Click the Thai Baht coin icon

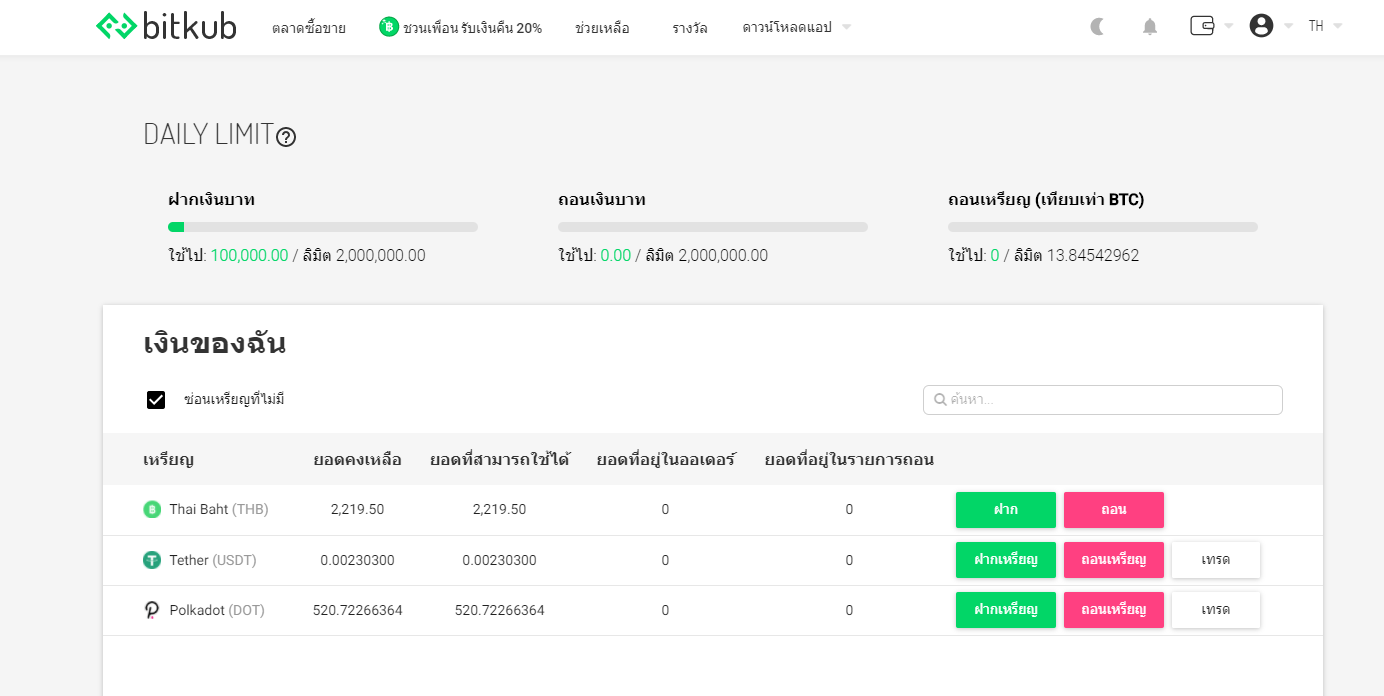tap(152, 509)
